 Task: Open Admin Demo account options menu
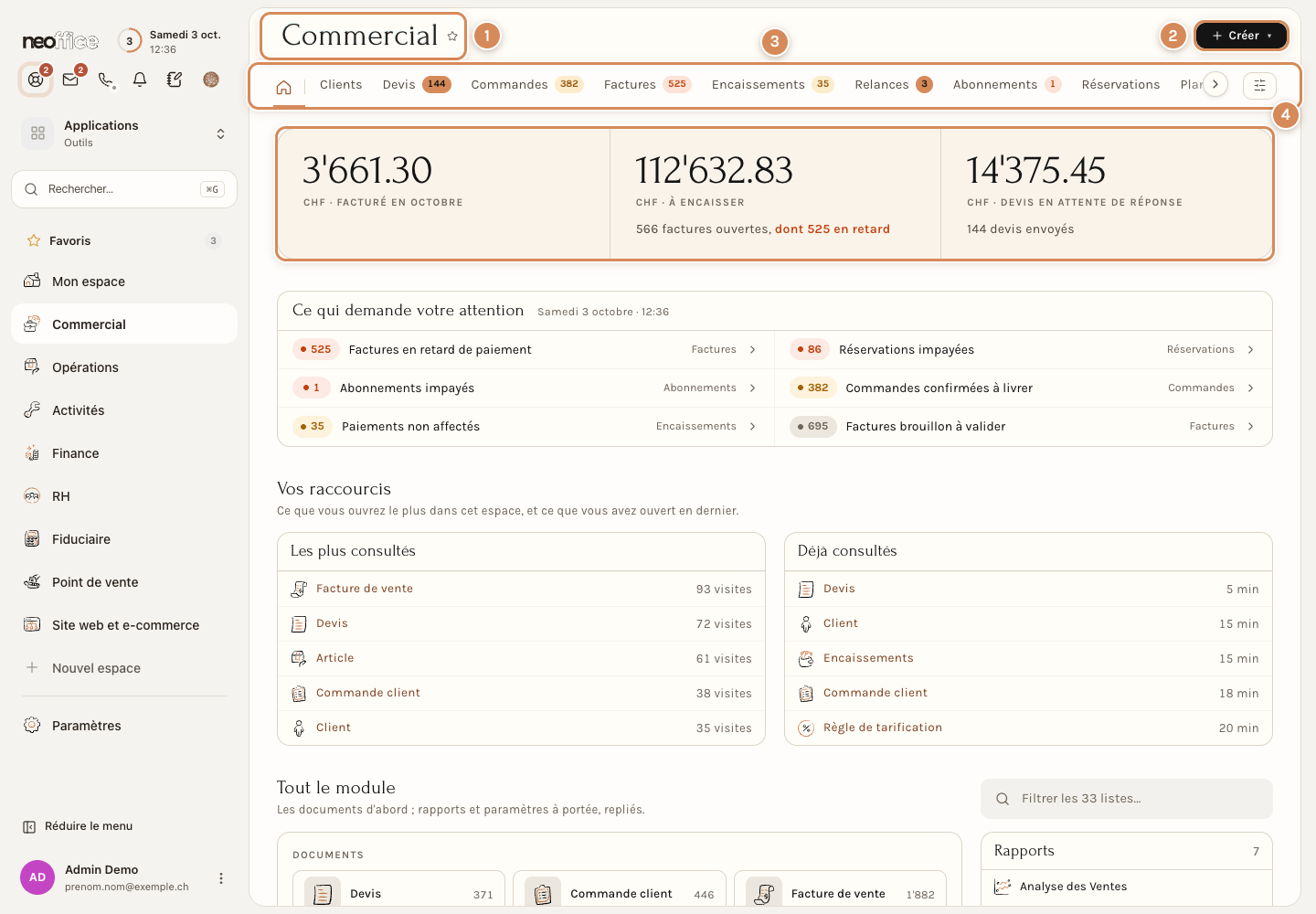tap(220, 878)
